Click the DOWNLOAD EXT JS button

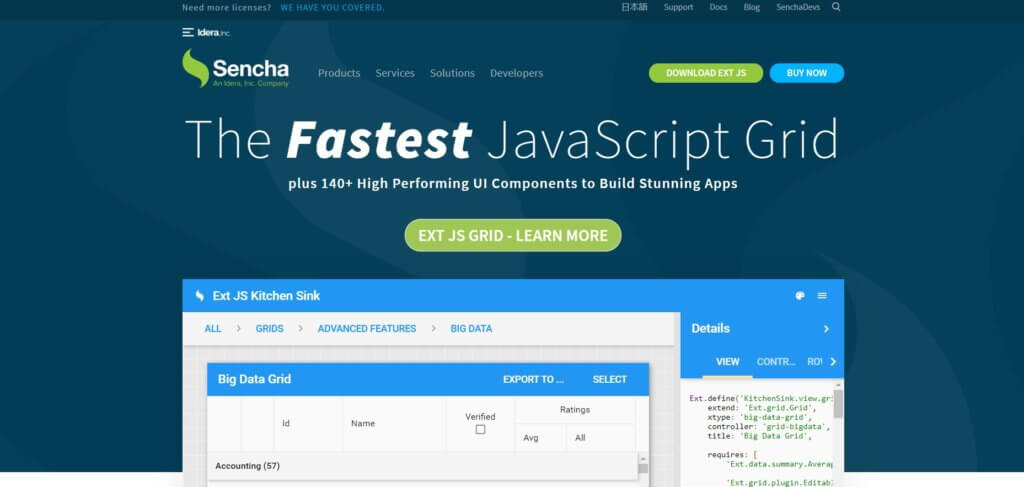(705, 73)
